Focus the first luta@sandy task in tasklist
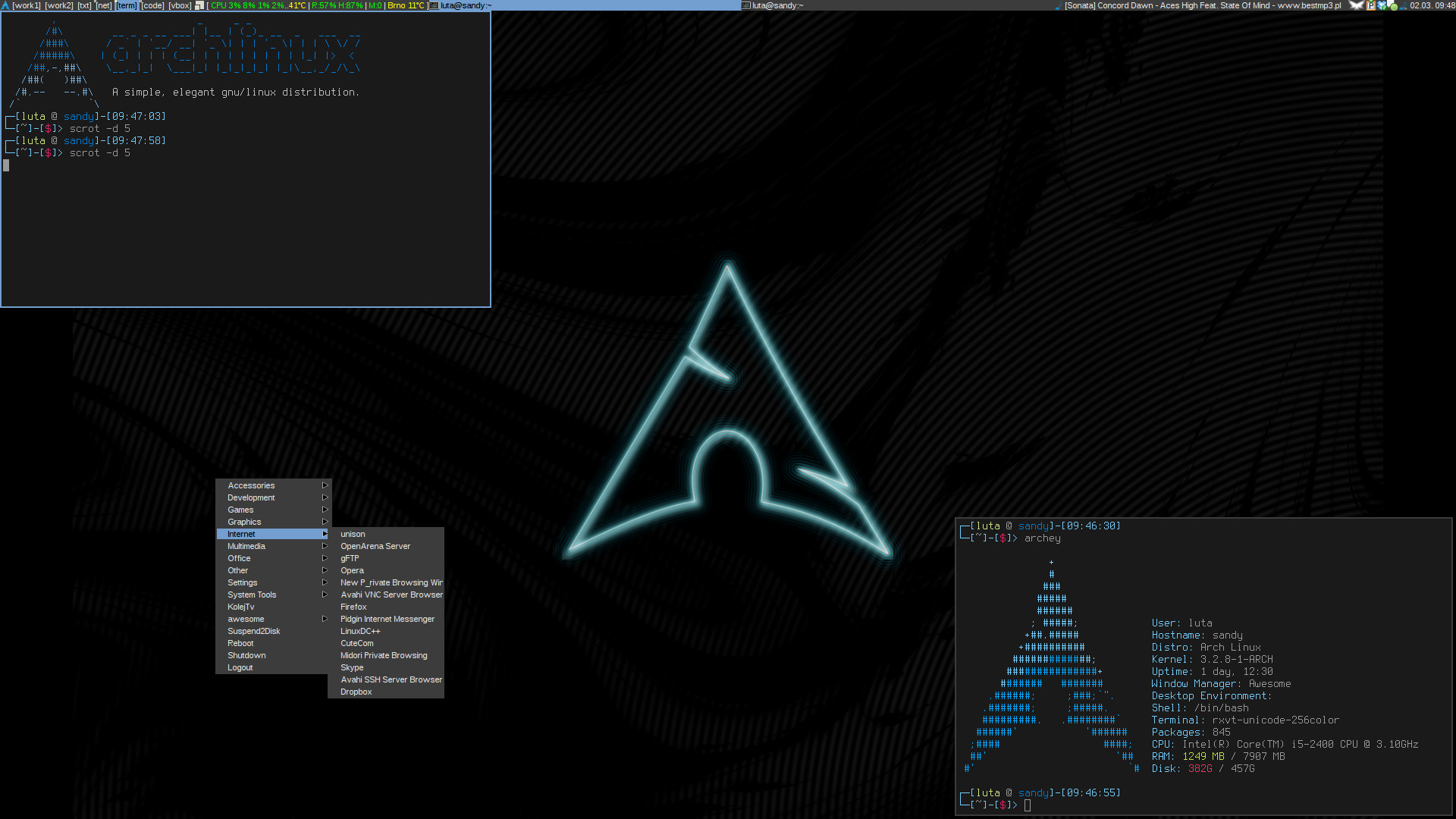Screen dimensions: 1456x819 click(584, 5)
